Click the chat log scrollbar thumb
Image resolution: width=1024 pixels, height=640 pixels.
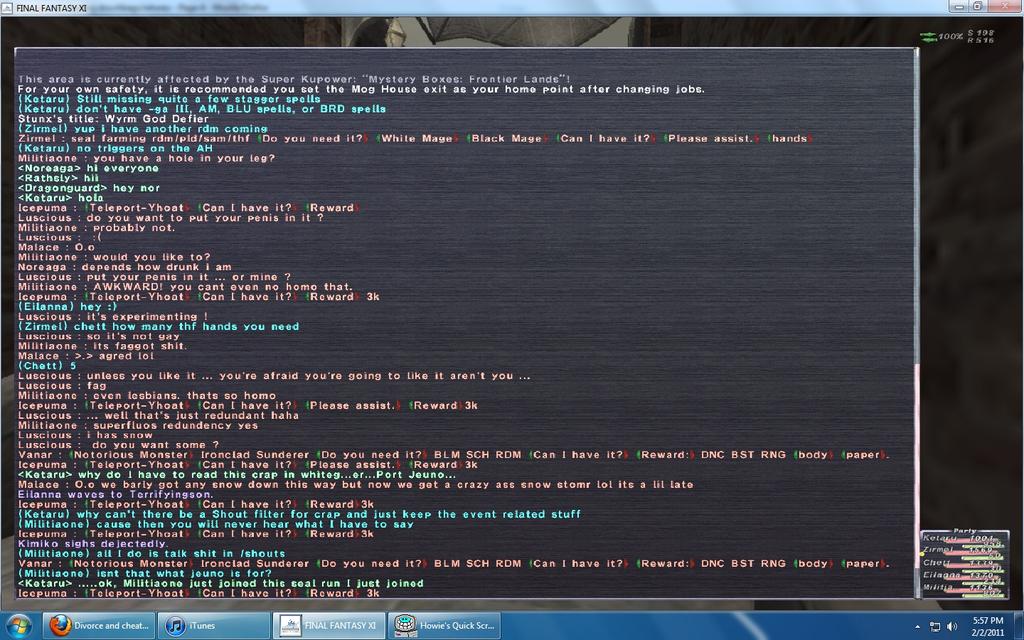coord(916,480)
